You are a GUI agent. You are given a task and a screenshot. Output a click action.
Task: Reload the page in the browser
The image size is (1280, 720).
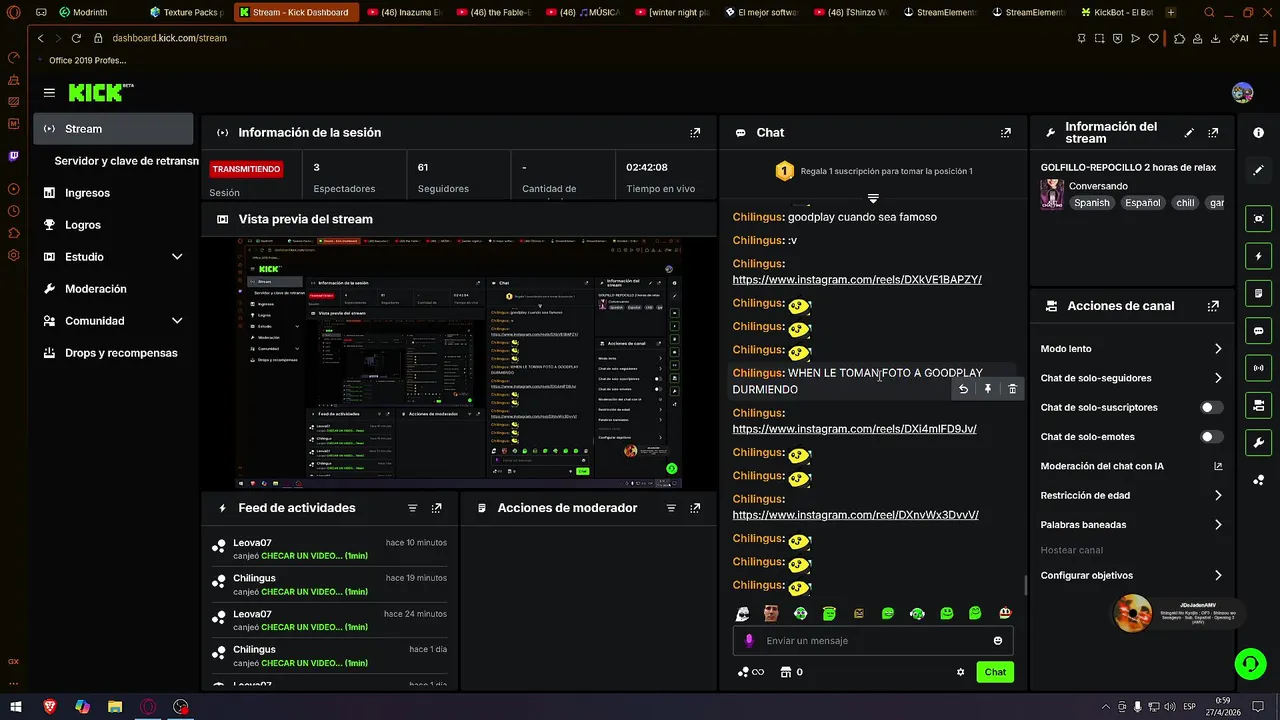coord(76,38)
